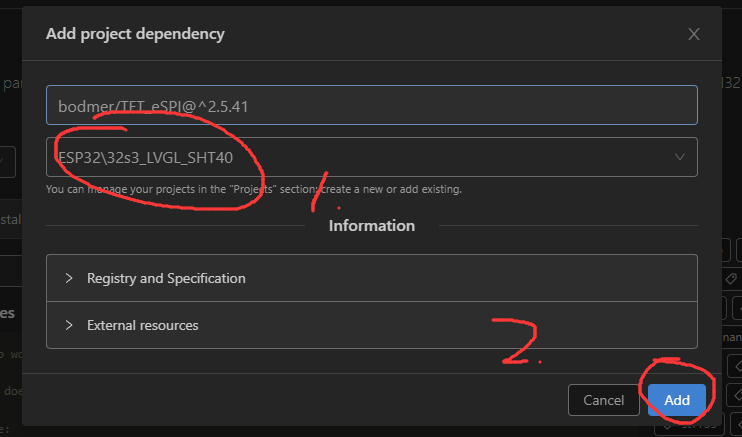Click the External resources chevron icon
The width and height of the screenshot is (742, 437).
[69, 325]
